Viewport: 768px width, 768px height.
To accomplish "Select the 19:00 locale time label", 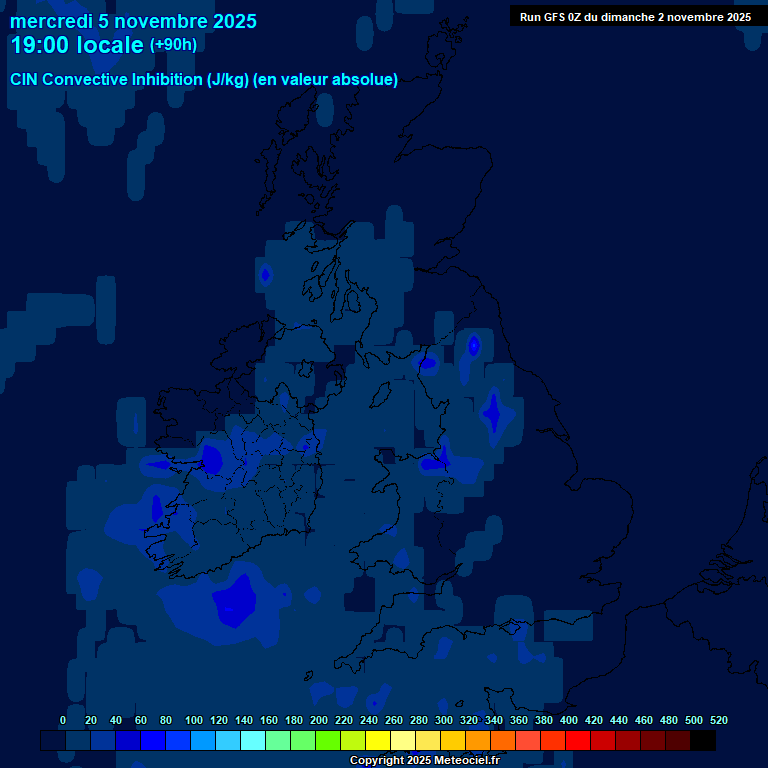I will click(x=76, y=45).
